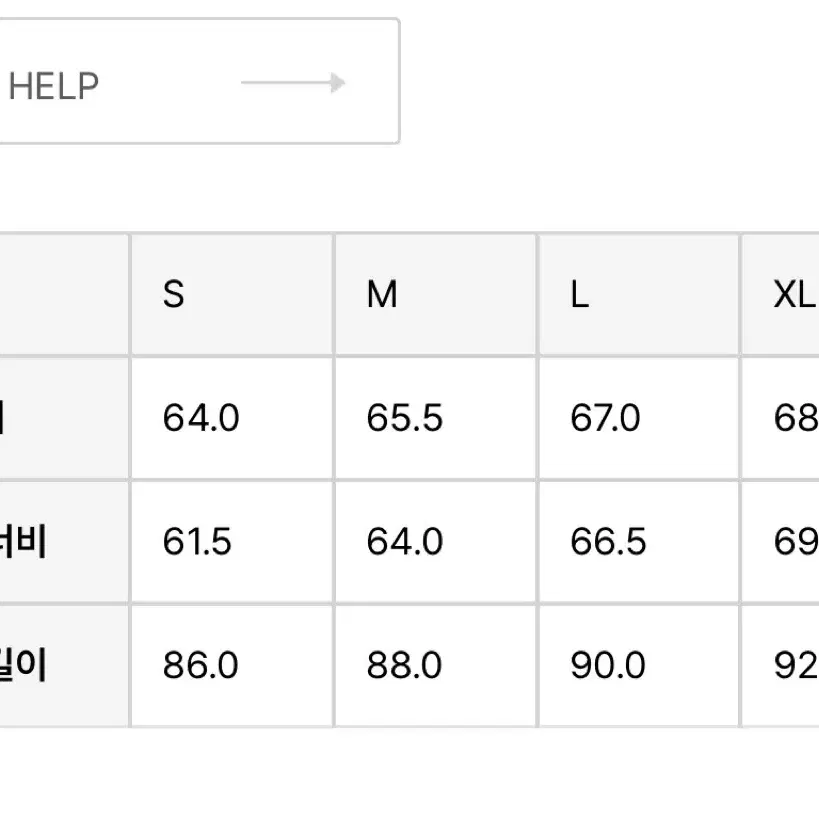Select the L size column header
Viewport: 819px width, 819px height.
tap(579, 294)
